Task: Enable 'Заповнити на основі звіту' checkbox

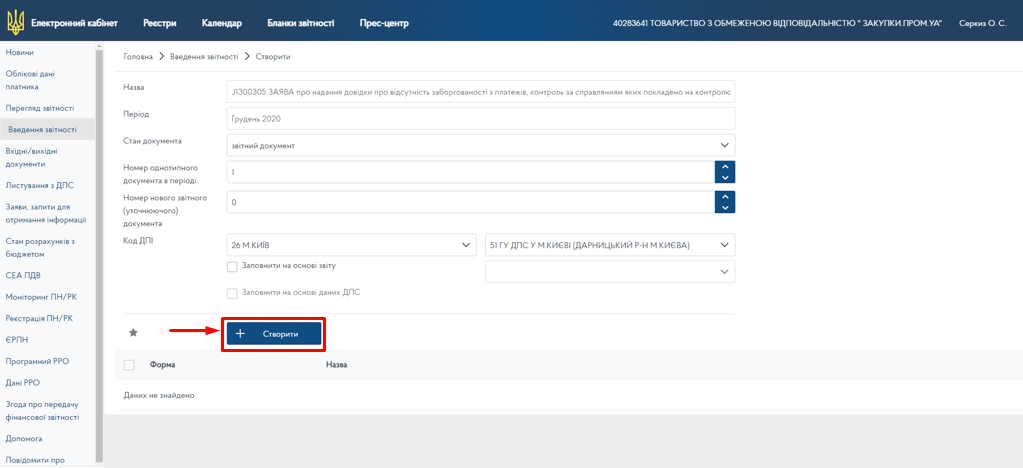Action: pyautogui.click(x=233, y=267)
